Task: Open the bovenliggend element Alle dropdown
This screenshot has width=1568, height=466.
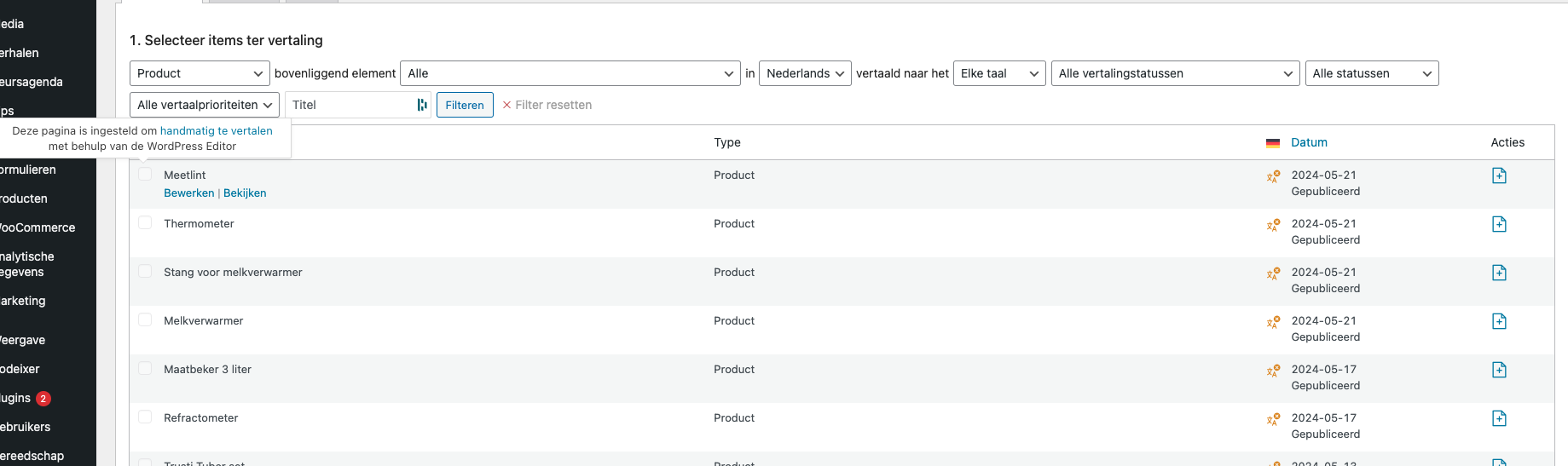Action: pos(570,73)
